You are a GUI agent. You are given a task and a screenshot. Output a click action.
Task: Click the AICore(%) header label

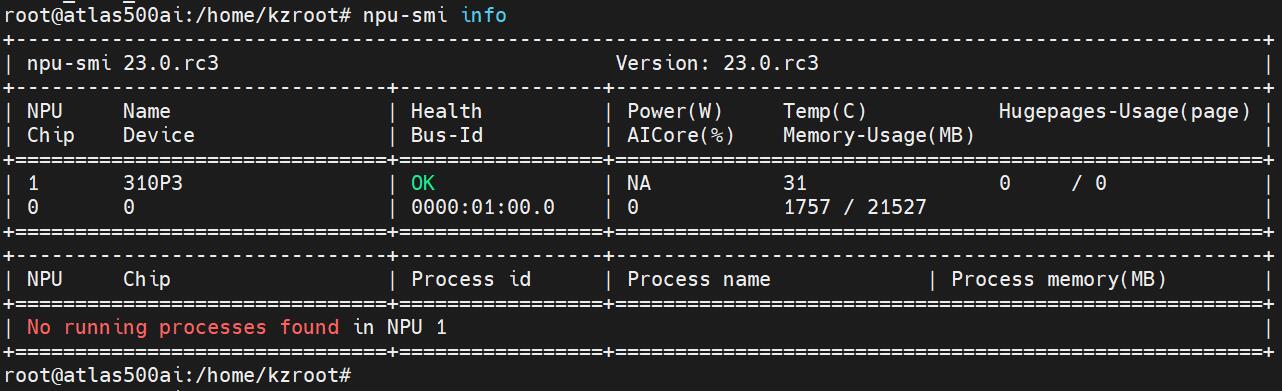click(x=681, y=135)
